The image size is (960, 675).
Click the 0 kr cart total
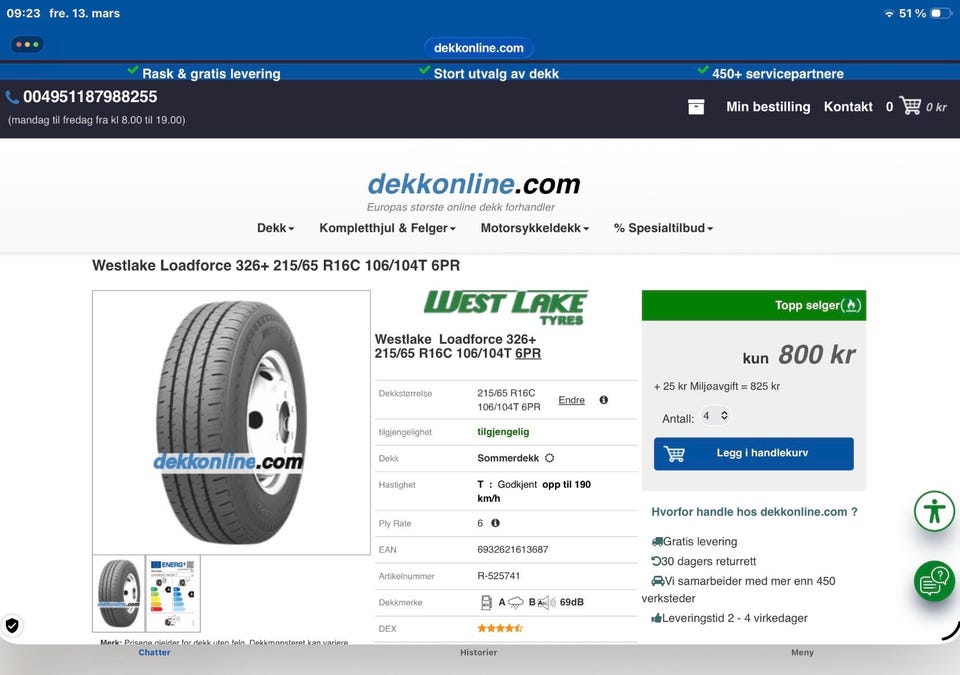pyautogui.click(x=936, y=107)
